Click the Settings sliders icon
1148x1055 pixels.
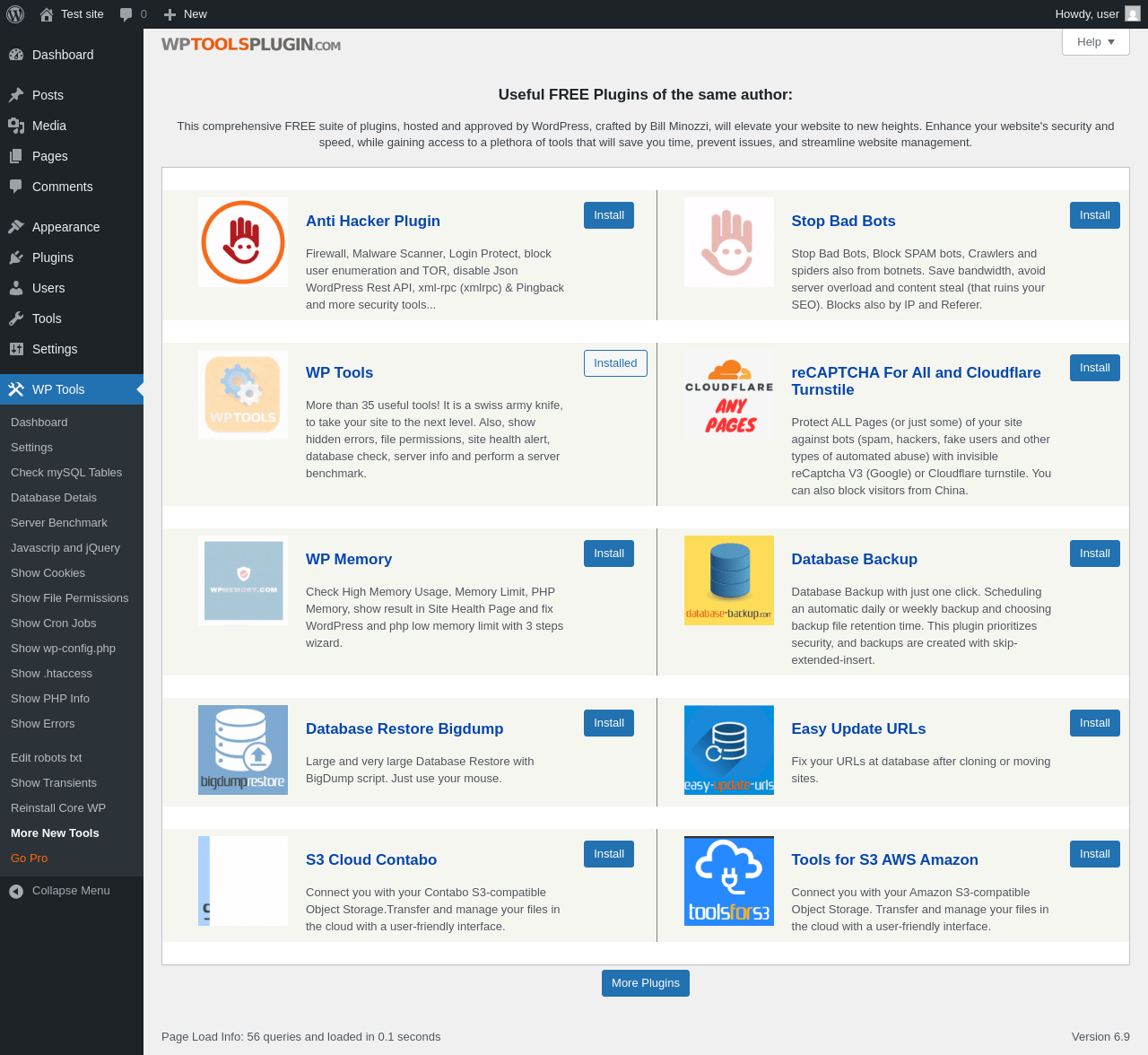click(x=16, y=349)
